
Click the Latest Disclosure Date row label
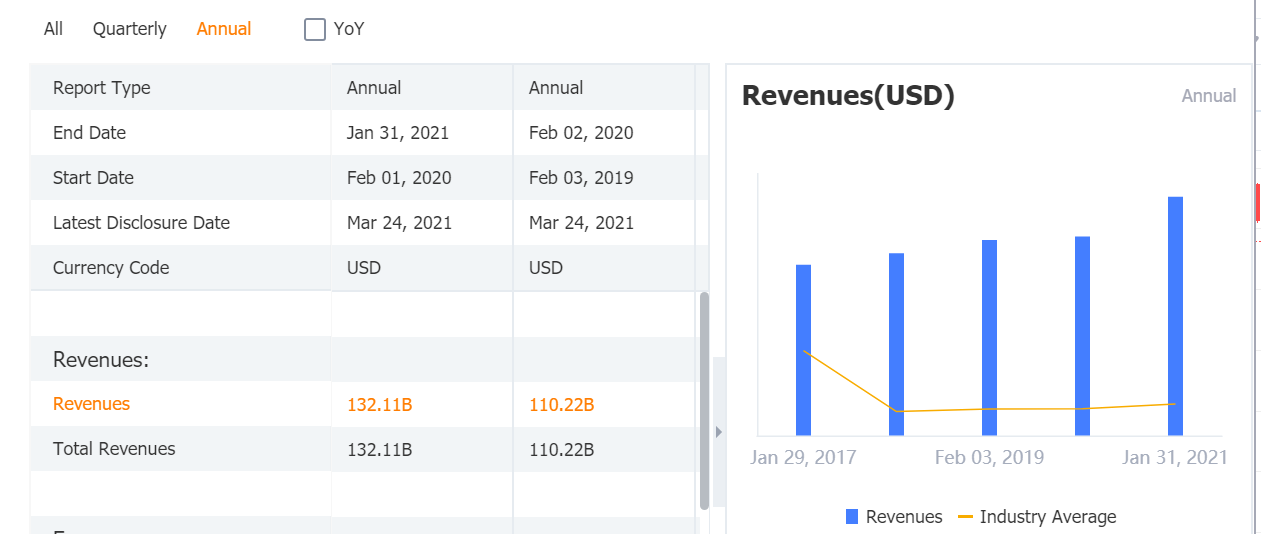click(x=141, y=223)
